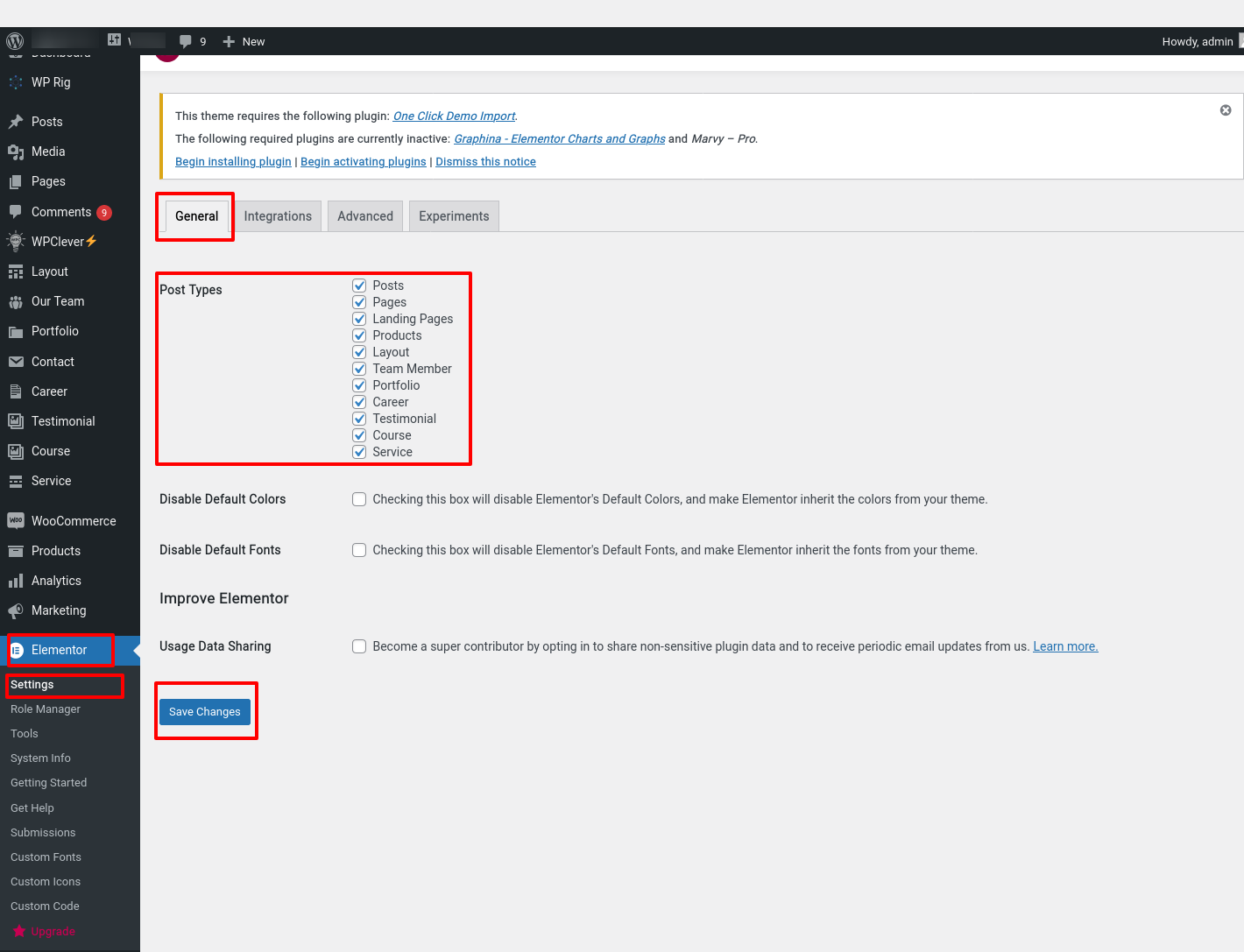Uncheck the Pages post type checkbox
This screenshot has height=952, width=1244.
pos(359,302)
